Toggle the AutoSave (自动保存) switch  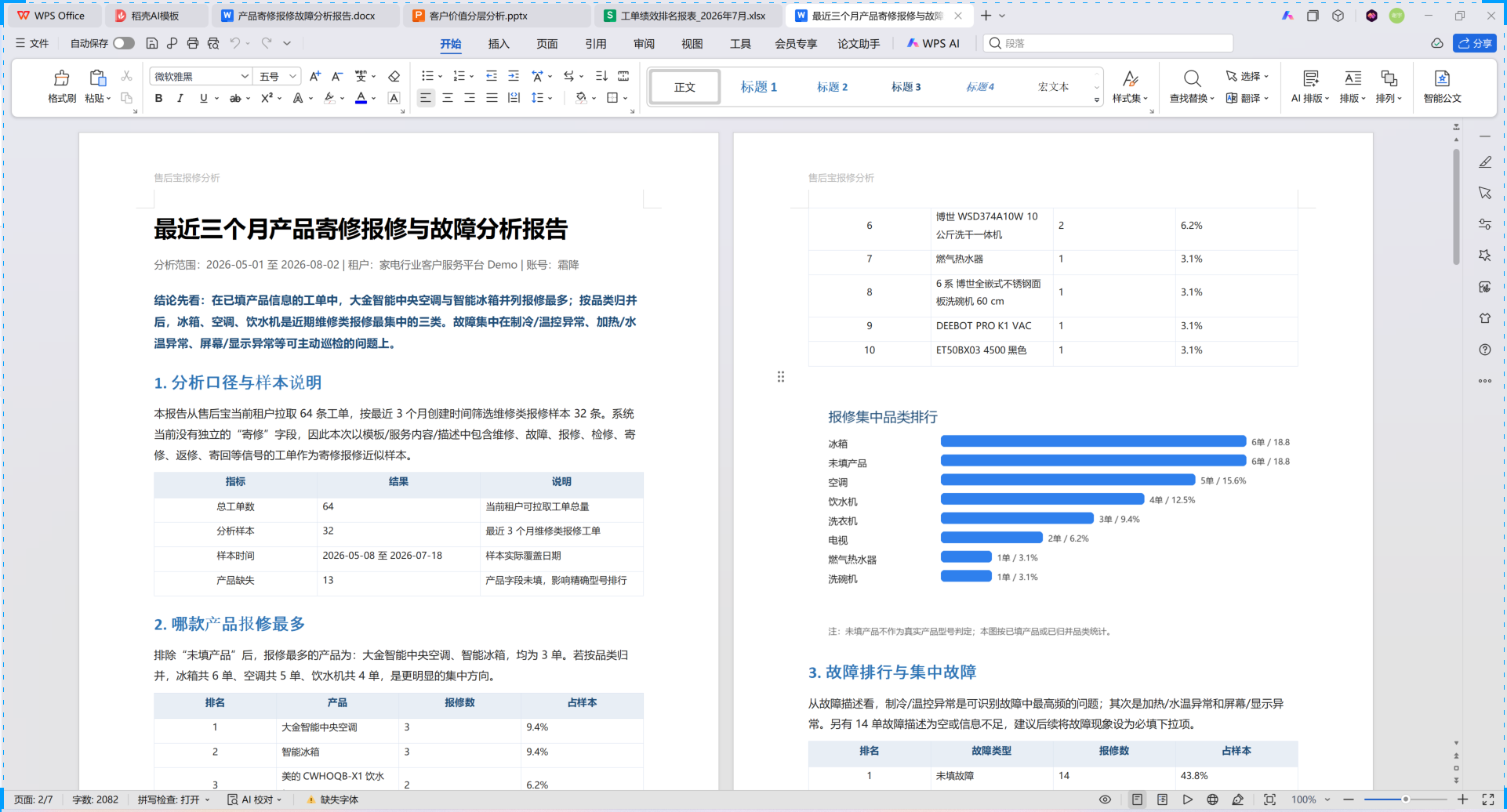(123, 43)
